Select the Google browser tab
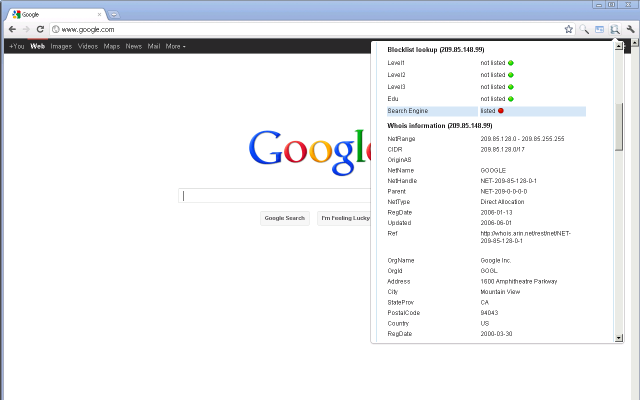This screenshot has height=400, width=640. point(56,15)
